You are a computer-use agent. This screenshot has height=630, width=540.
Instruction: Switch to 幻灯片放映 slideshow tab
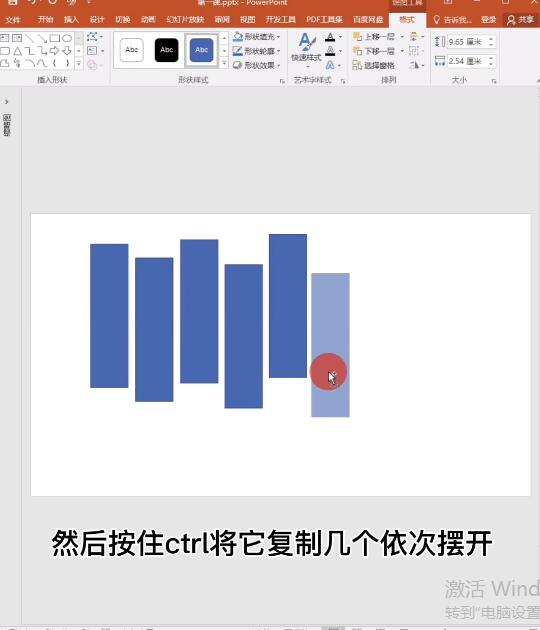(x=185, y=20)
